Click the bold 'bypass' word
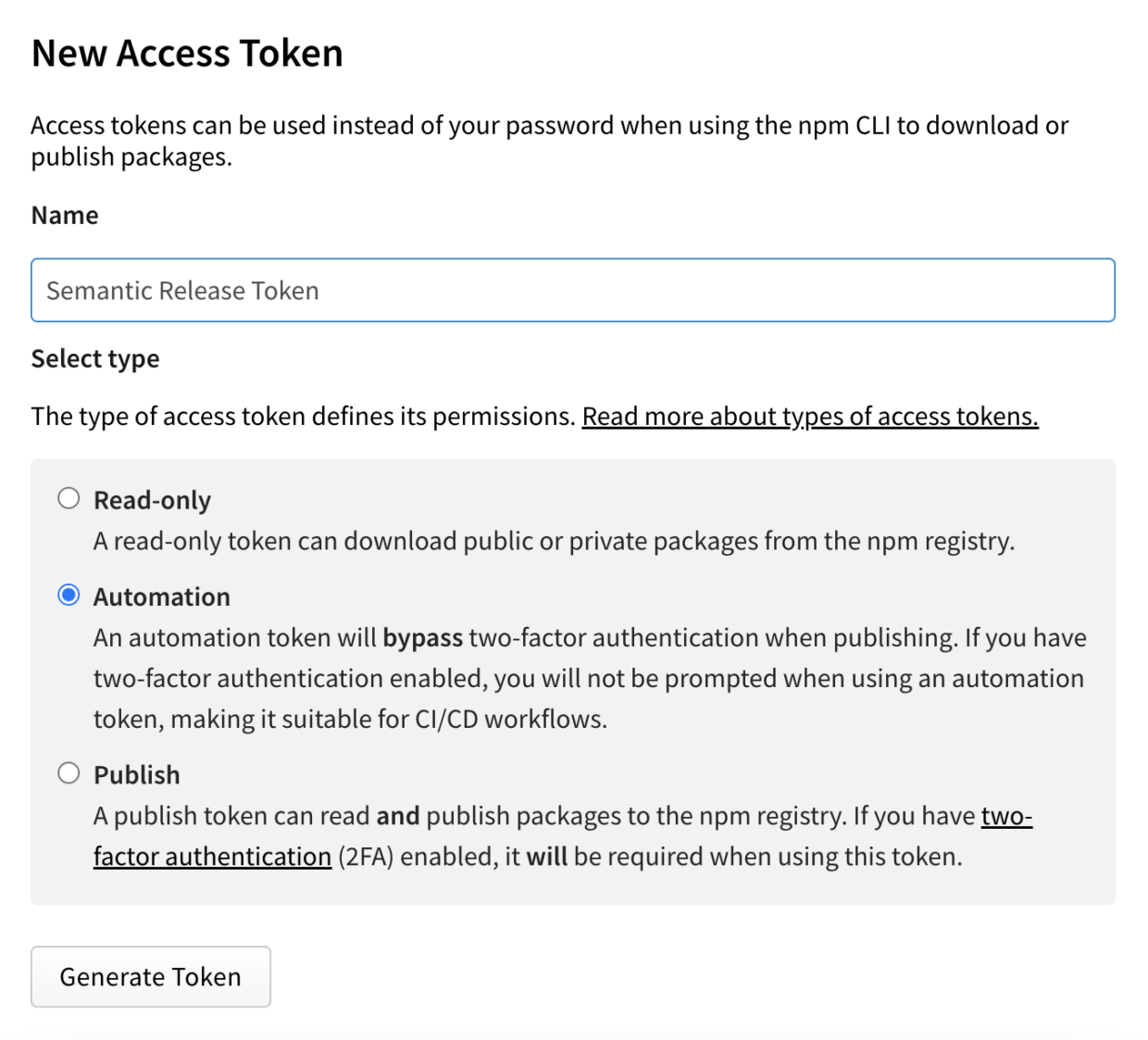The height and width of the screenshot is (1040, 1148). (422, 638)
